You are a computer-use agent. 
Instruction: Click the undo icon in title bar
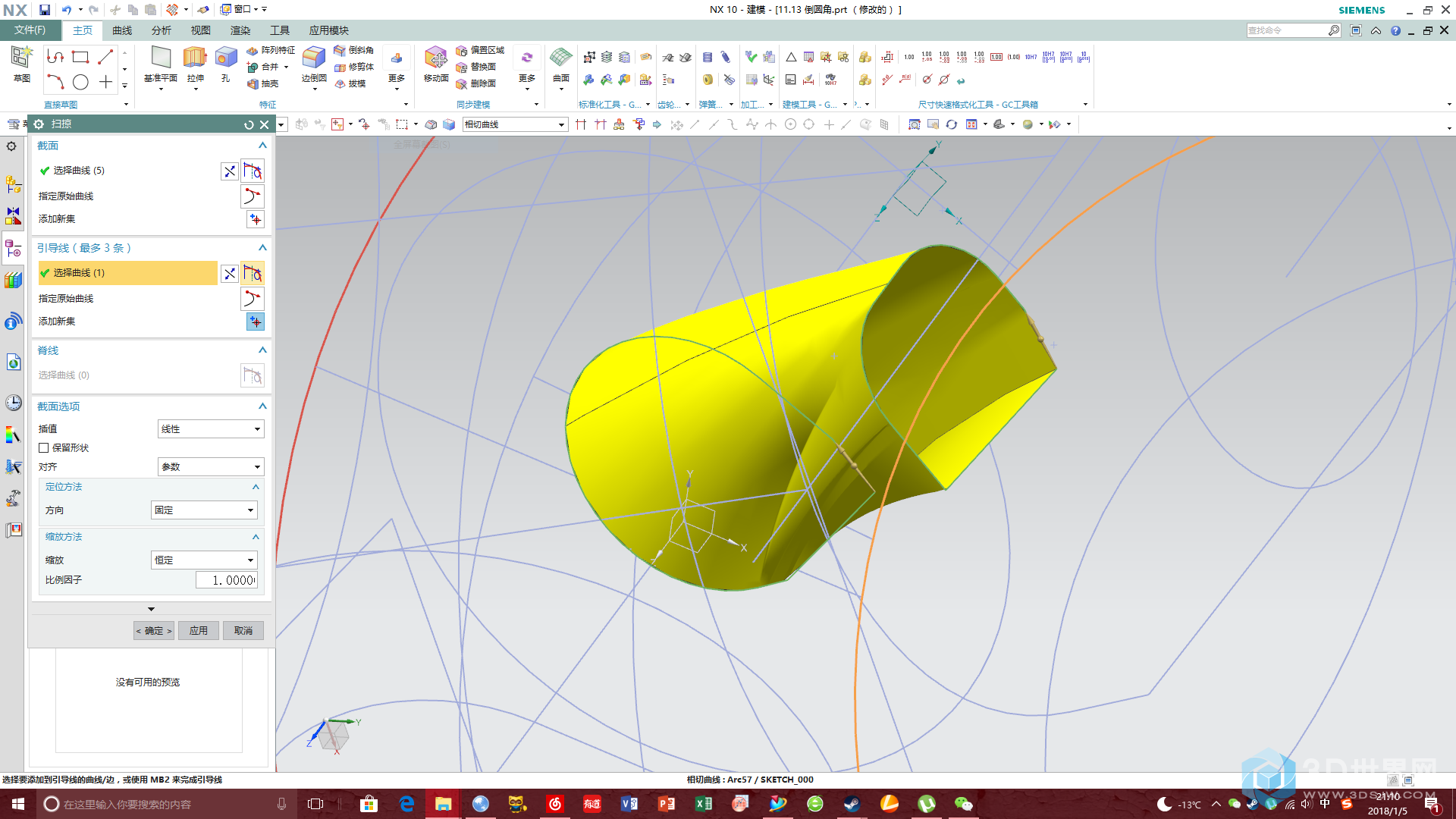tap(67, 10)
